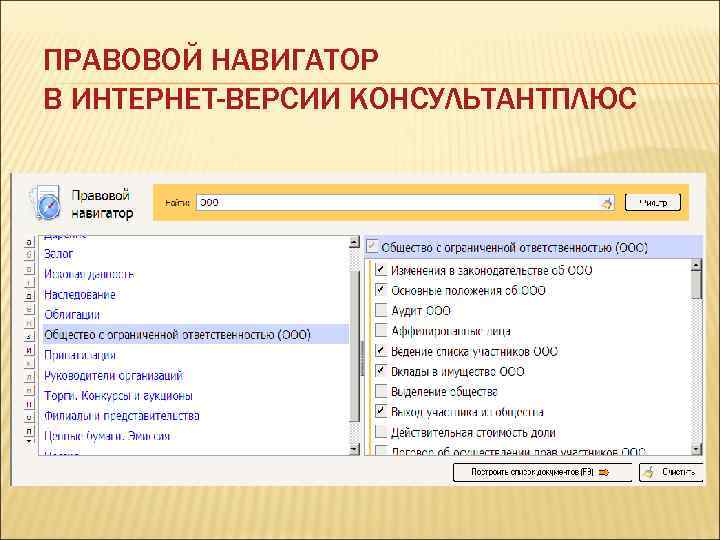Check the 'Выделение общества' checkbox
Viewport: 720px width, 540px height.
point(381,391)
